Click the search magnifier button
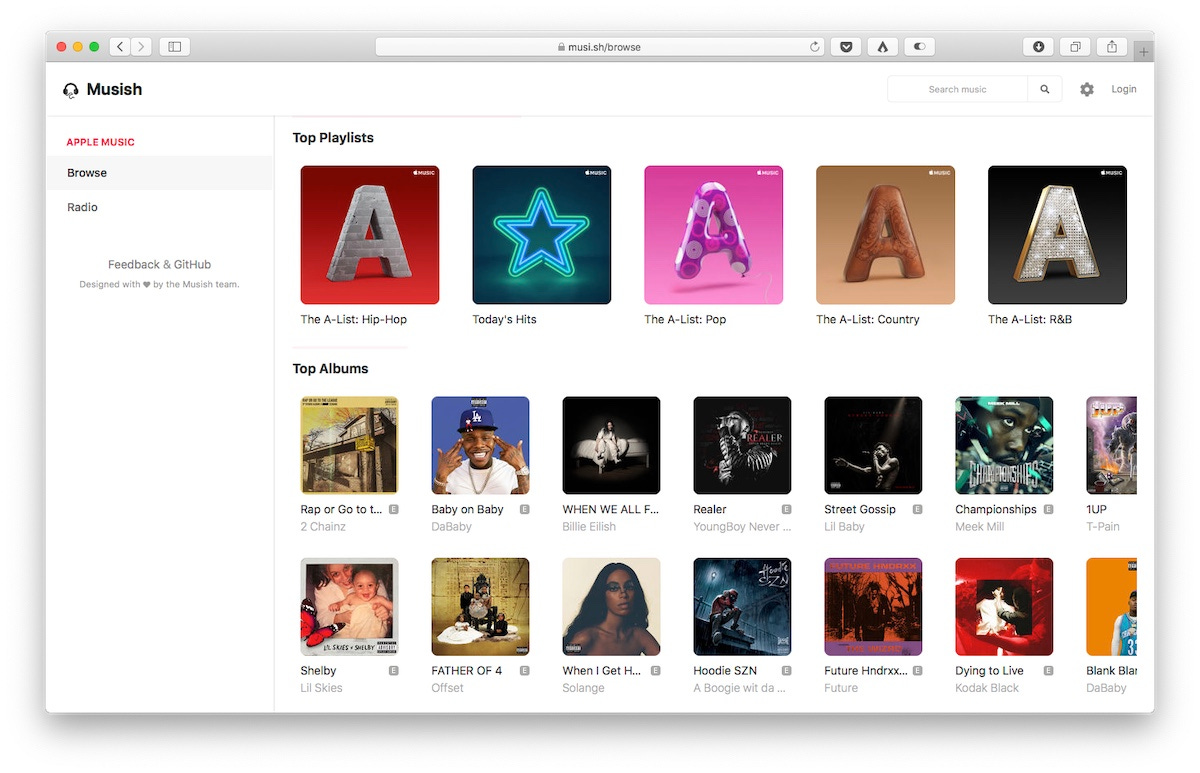Viewport: 1200px width, 773px height. [1045, 89]
